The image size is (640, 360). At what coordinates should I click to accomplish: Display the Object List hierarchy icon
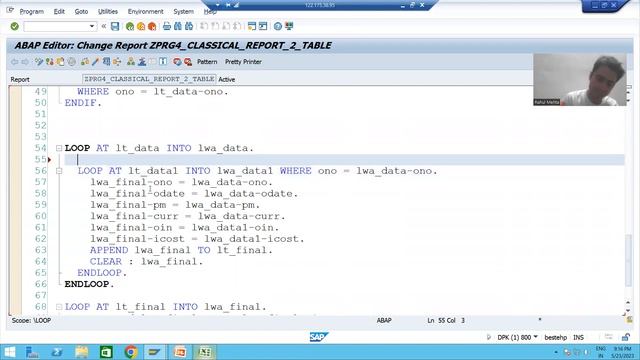point(131,62)
